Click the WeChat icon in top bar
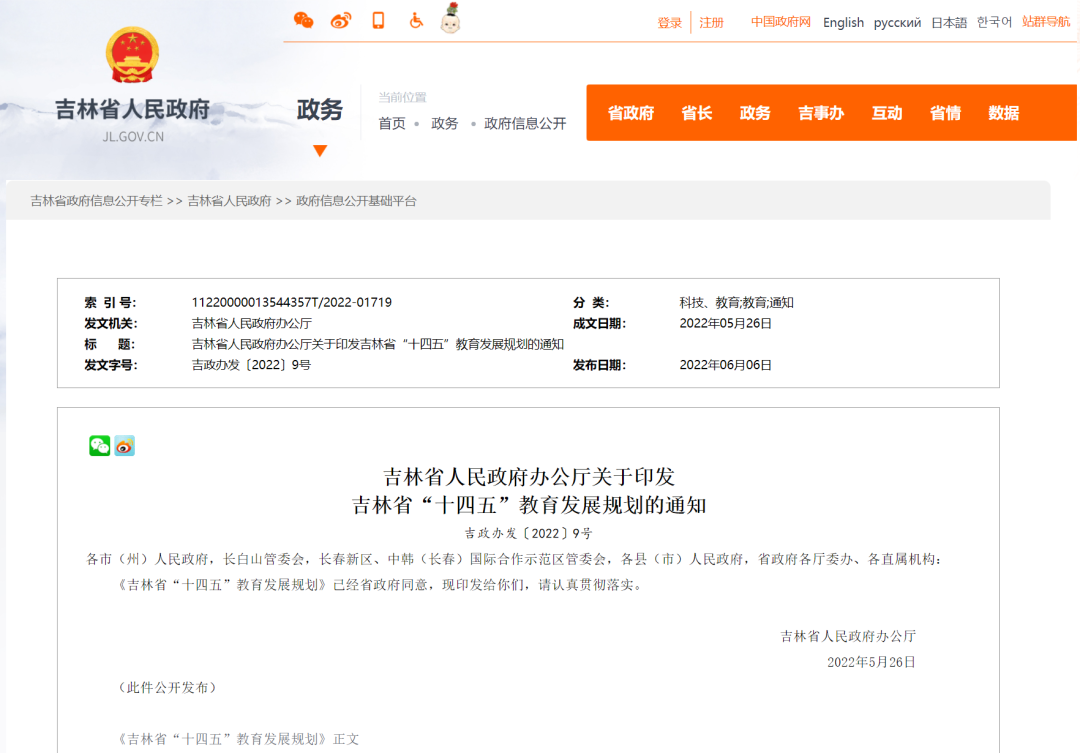 [x=303, y=21]
